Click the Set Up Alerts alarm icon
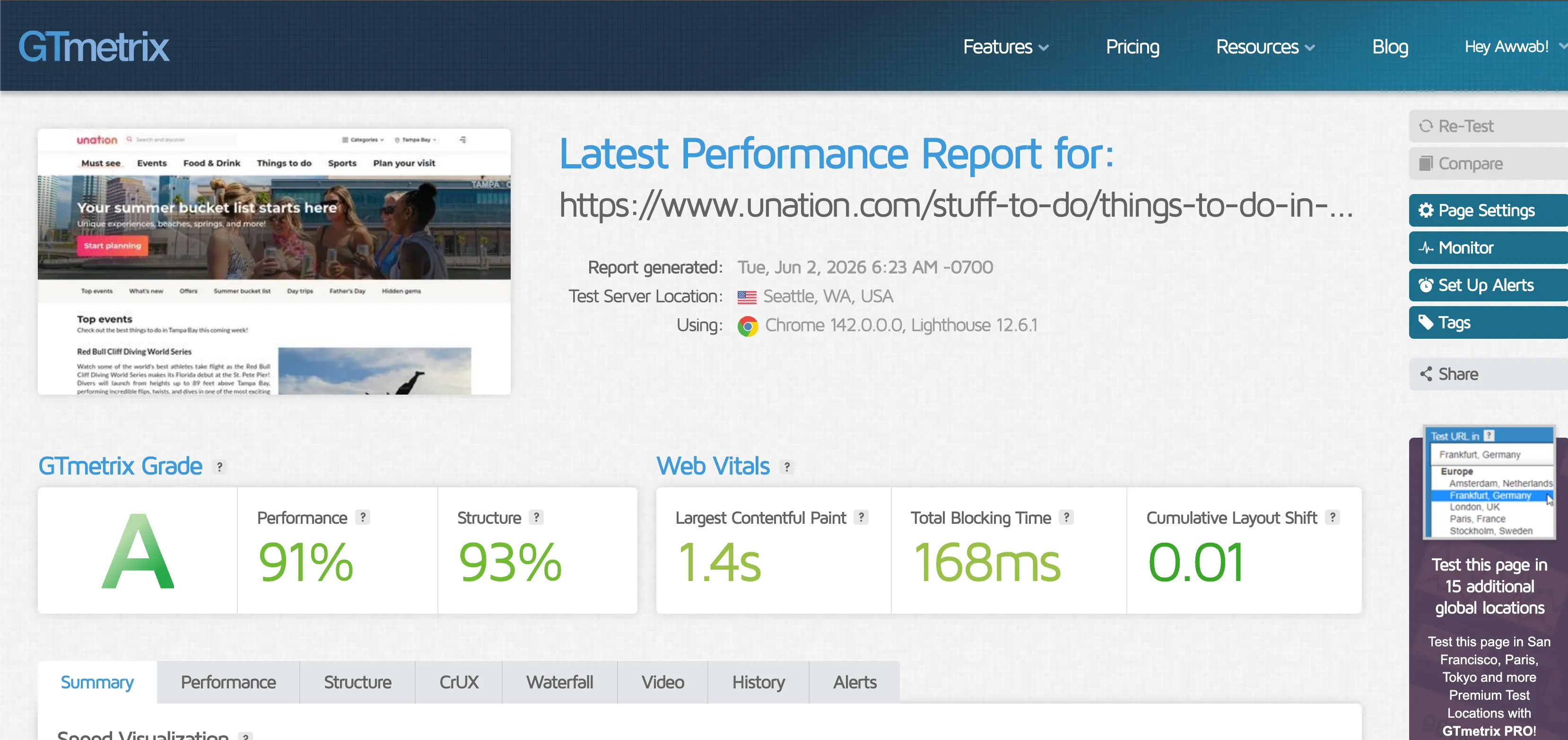Viewport: 1568px width, 740px height. [x=1426, y=285]
